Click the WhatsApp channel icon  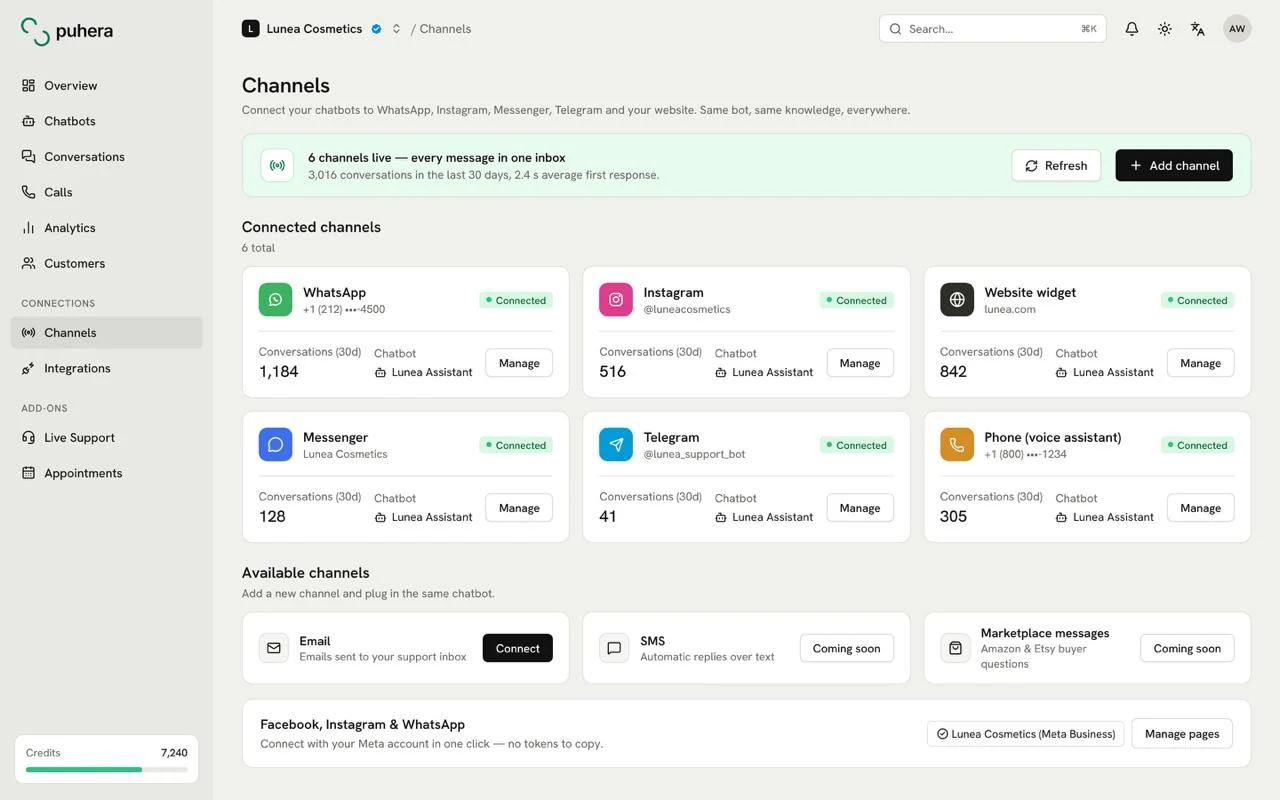tap(276, 300)
